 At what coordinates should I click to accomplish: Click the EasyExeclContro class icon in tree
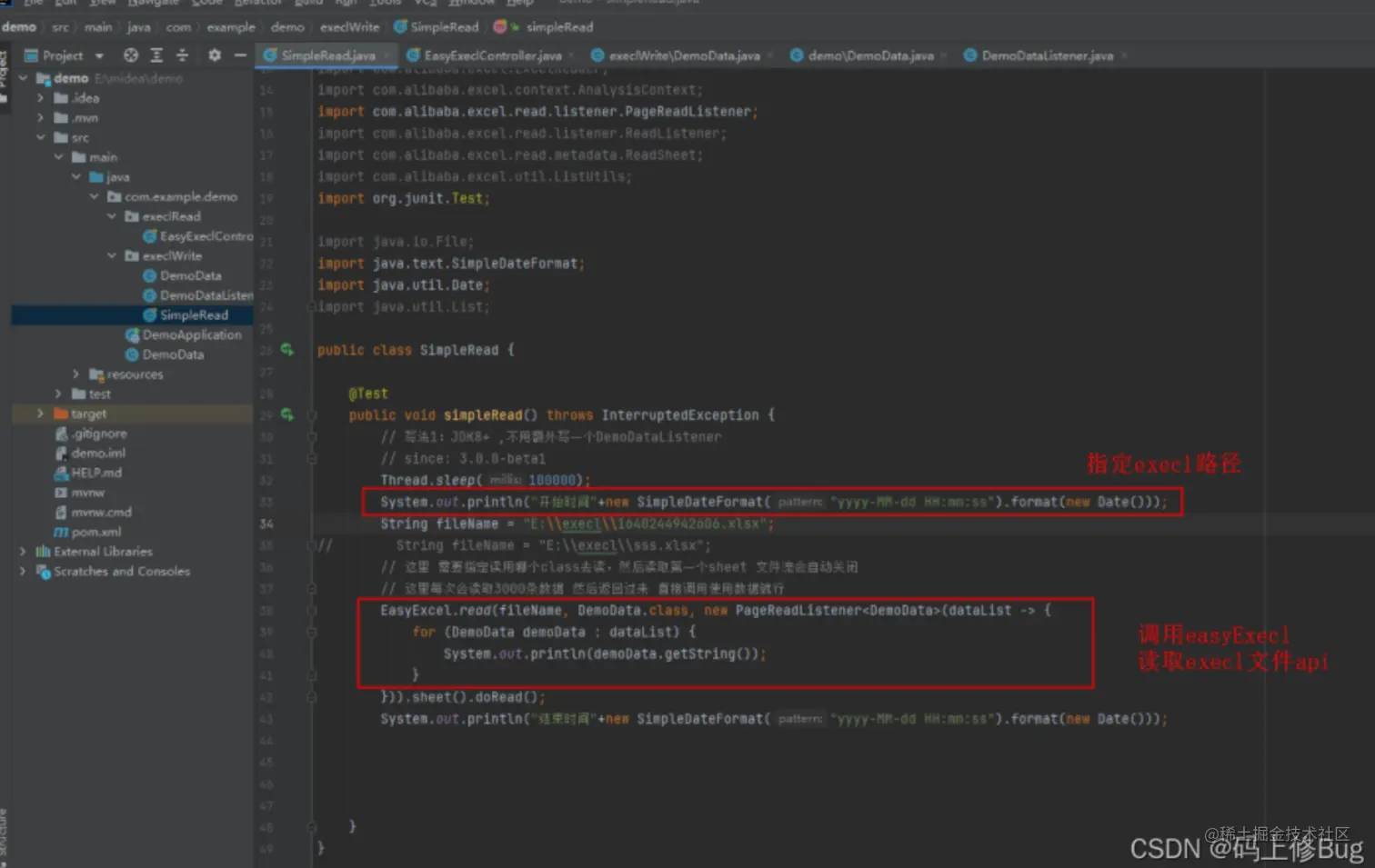(150, 236)
